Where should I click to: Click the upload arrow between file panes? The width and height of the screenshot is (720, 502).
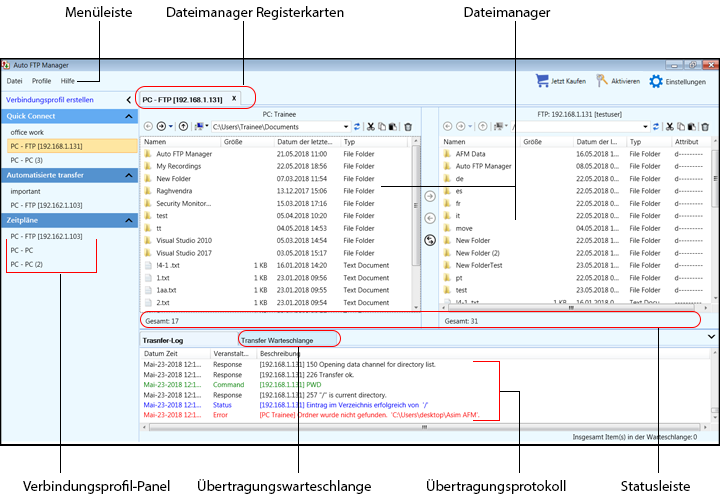click(x=429, y=197)
